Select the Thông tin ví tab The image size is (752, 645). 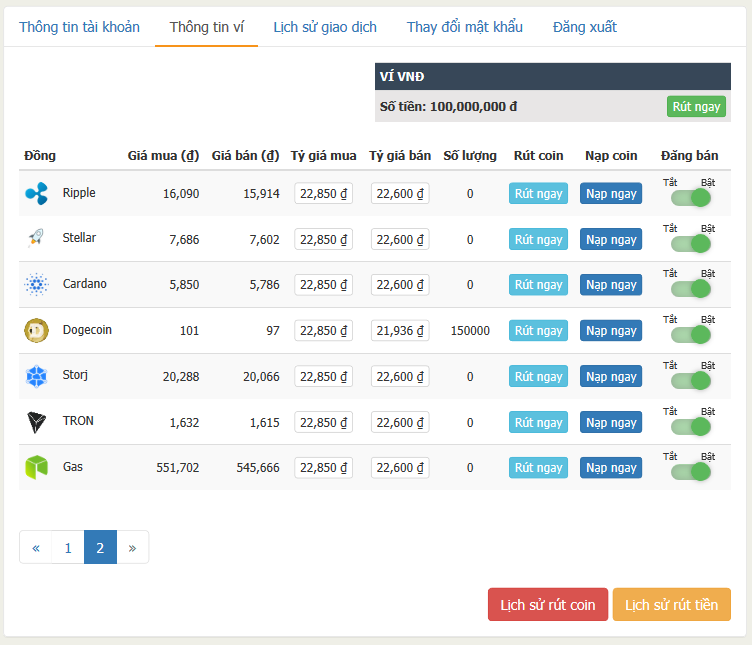click(207, 27)
